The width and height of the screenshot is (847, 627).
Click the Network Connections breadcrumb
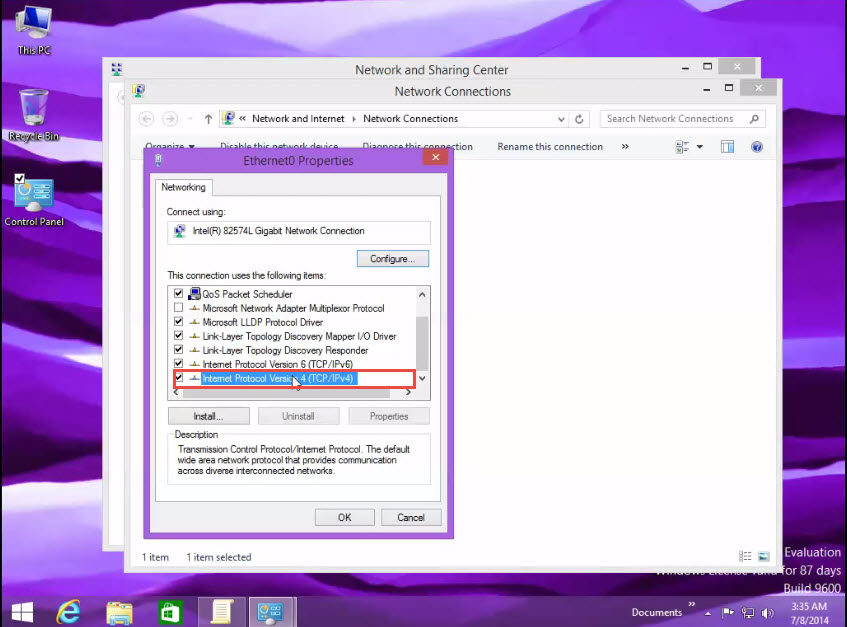coord(411,118)
